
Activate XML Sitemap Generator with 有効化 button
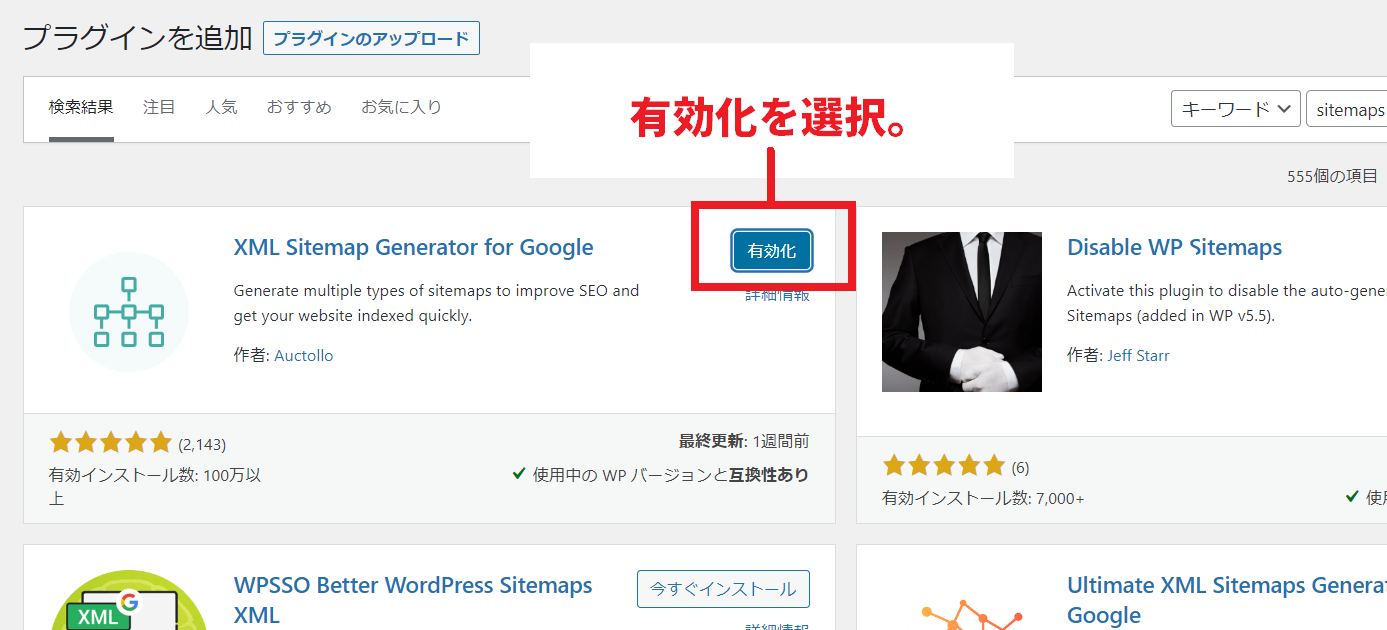(772, 251)
